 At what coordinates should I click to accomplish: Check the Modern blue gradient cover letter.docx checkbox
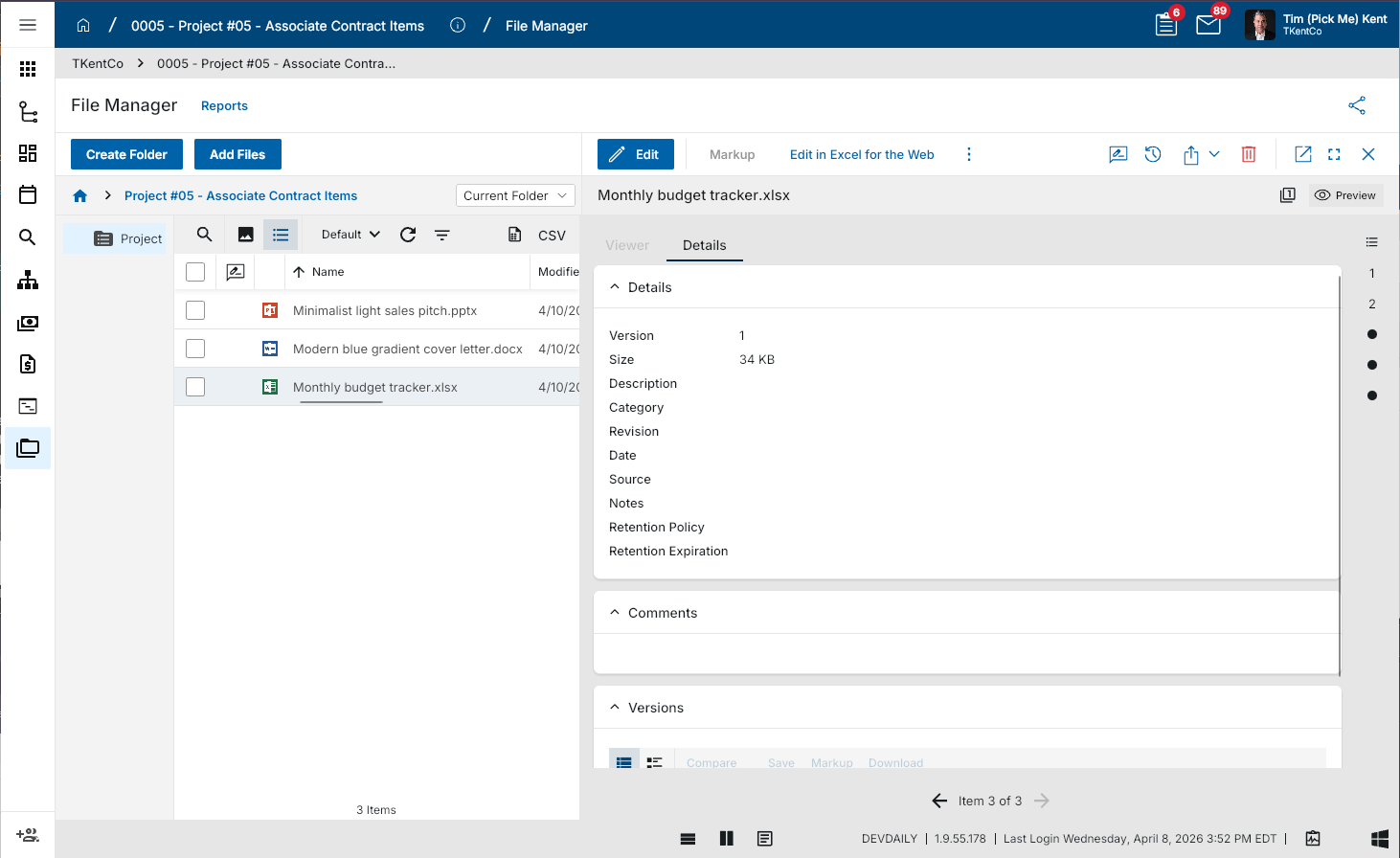click(x=195, y=349)
